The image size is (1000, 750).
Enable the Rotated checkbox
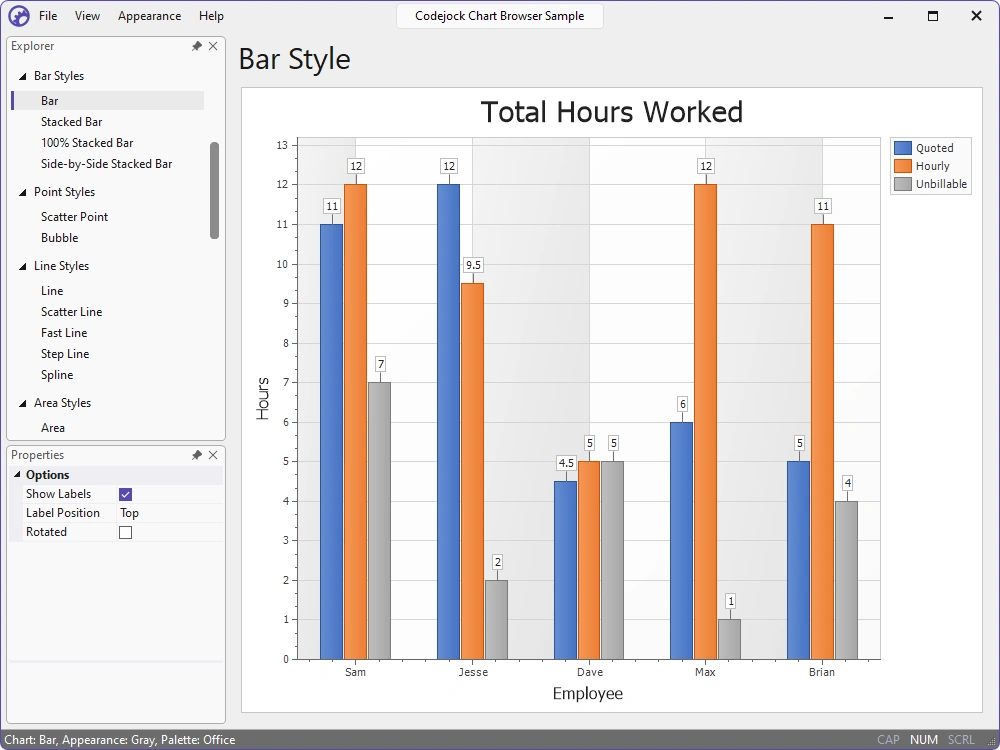(126, 533)
